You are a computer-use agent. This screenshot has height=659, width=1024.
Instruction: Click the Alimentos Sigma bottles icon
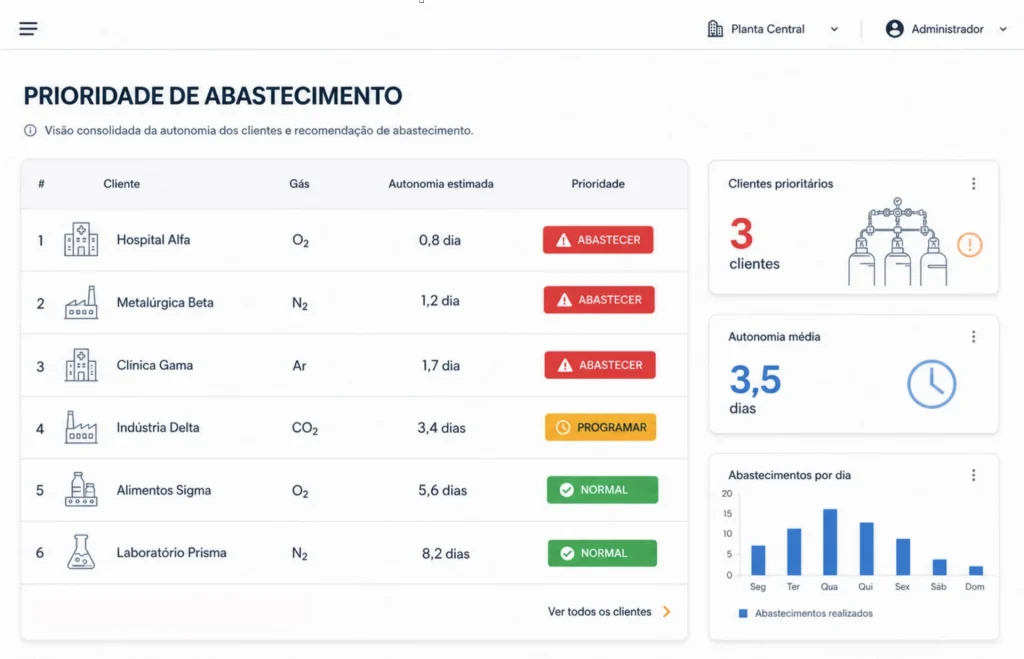(81, 489)
